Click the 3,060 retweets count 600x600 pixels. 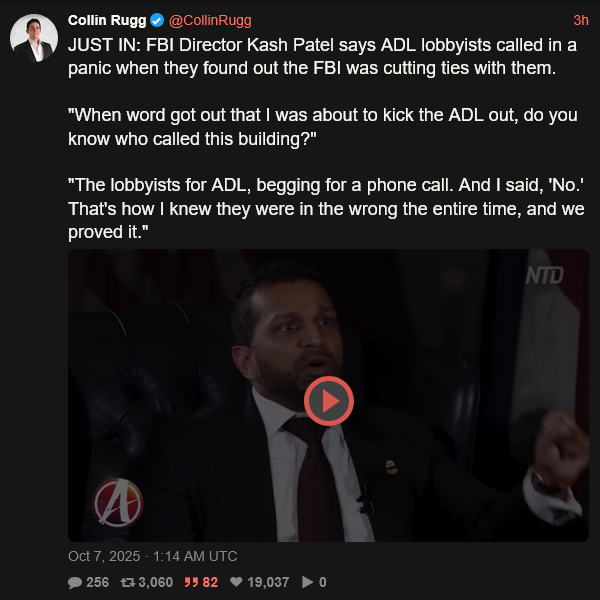click(156, 582)
